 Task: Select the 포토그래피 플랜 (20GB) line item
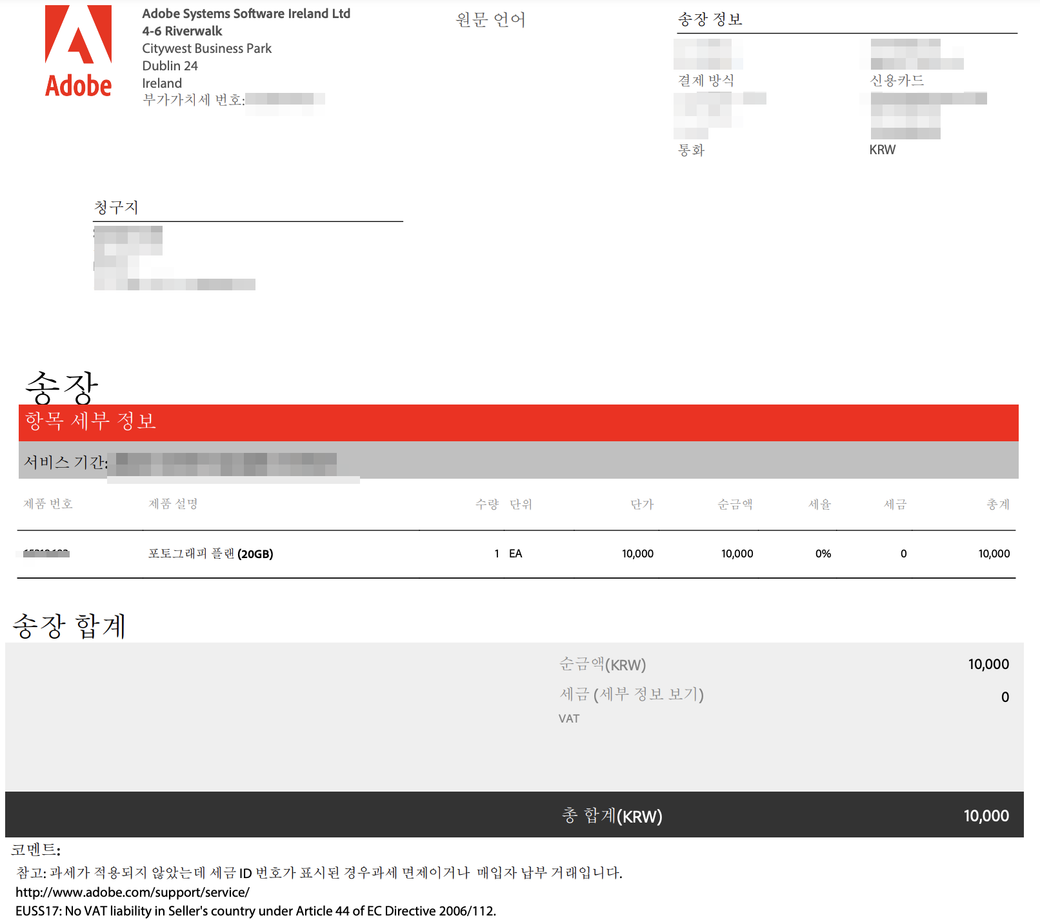coord(210,554)
